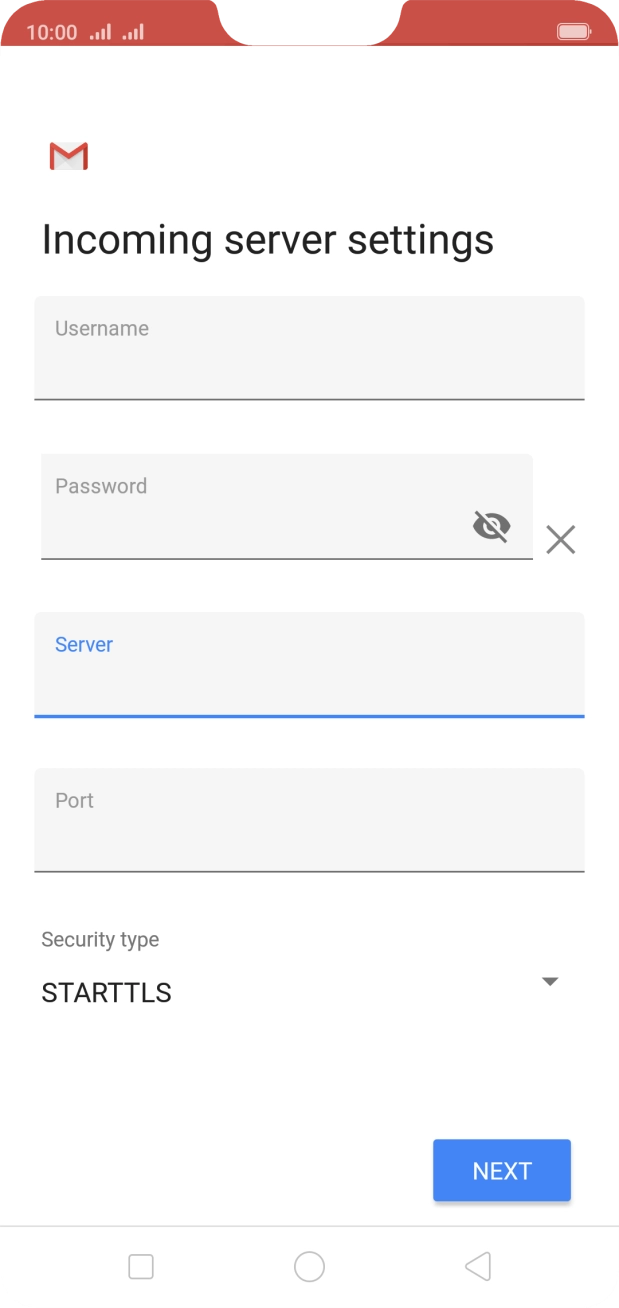Open recent apps with the square icon
The image size is (619, 1308).
tap(141, 1266)
